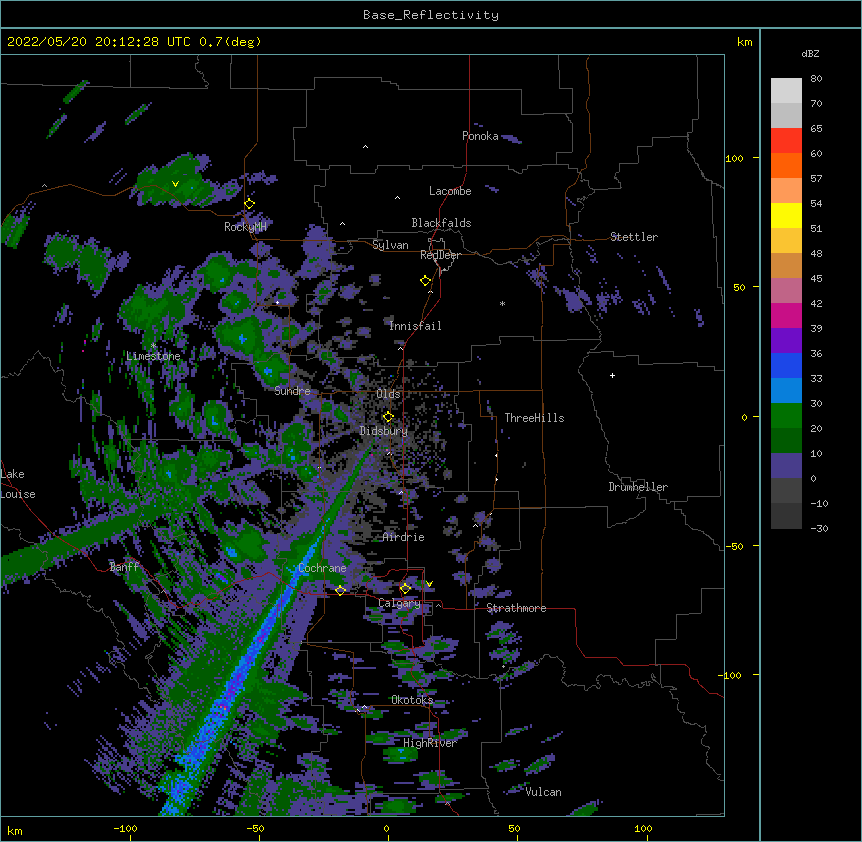862x842 pixels.
Task: Pick the red swatch between 65 and 60 dBZ
Action: click(786, 140)
